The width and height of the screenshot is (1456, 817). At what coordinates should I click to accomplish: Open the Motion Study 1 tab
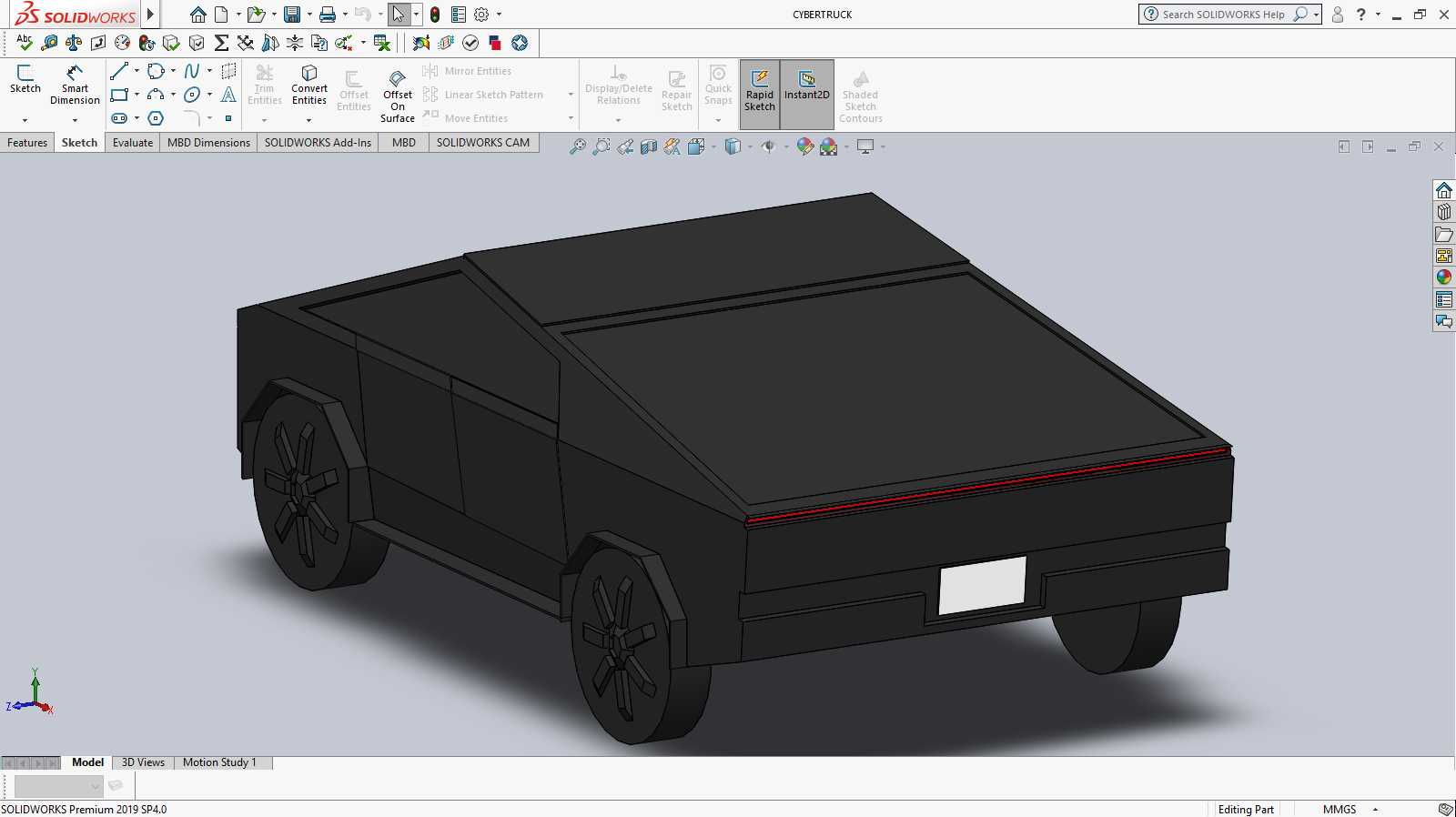(x=219, y=762)
